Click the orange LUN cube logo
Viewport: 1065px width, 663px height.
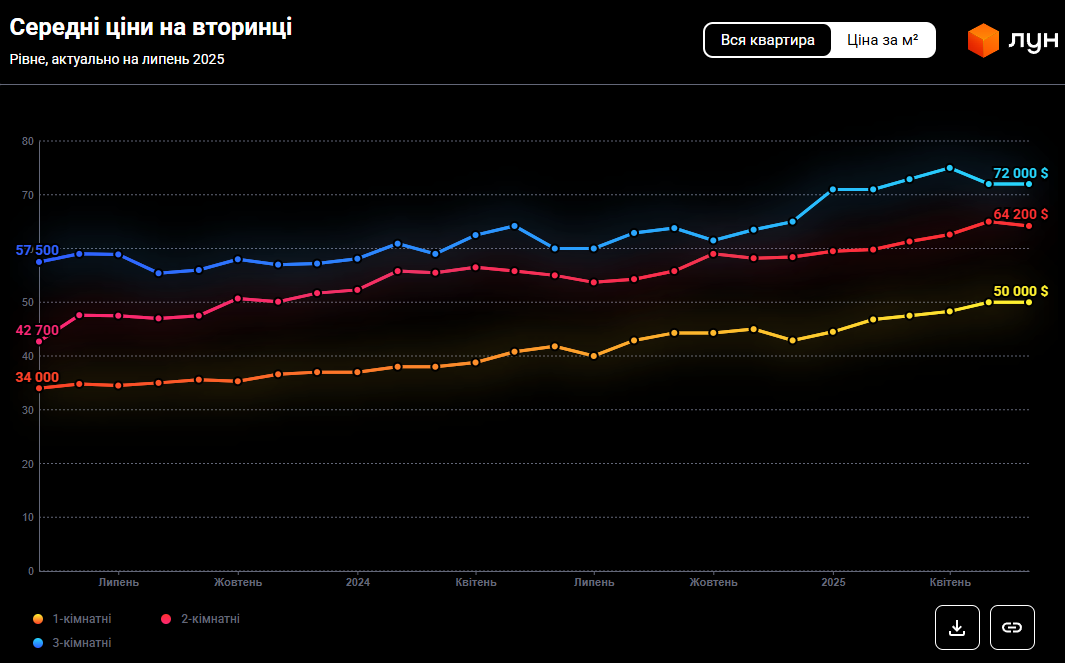[x=983, y=40]
